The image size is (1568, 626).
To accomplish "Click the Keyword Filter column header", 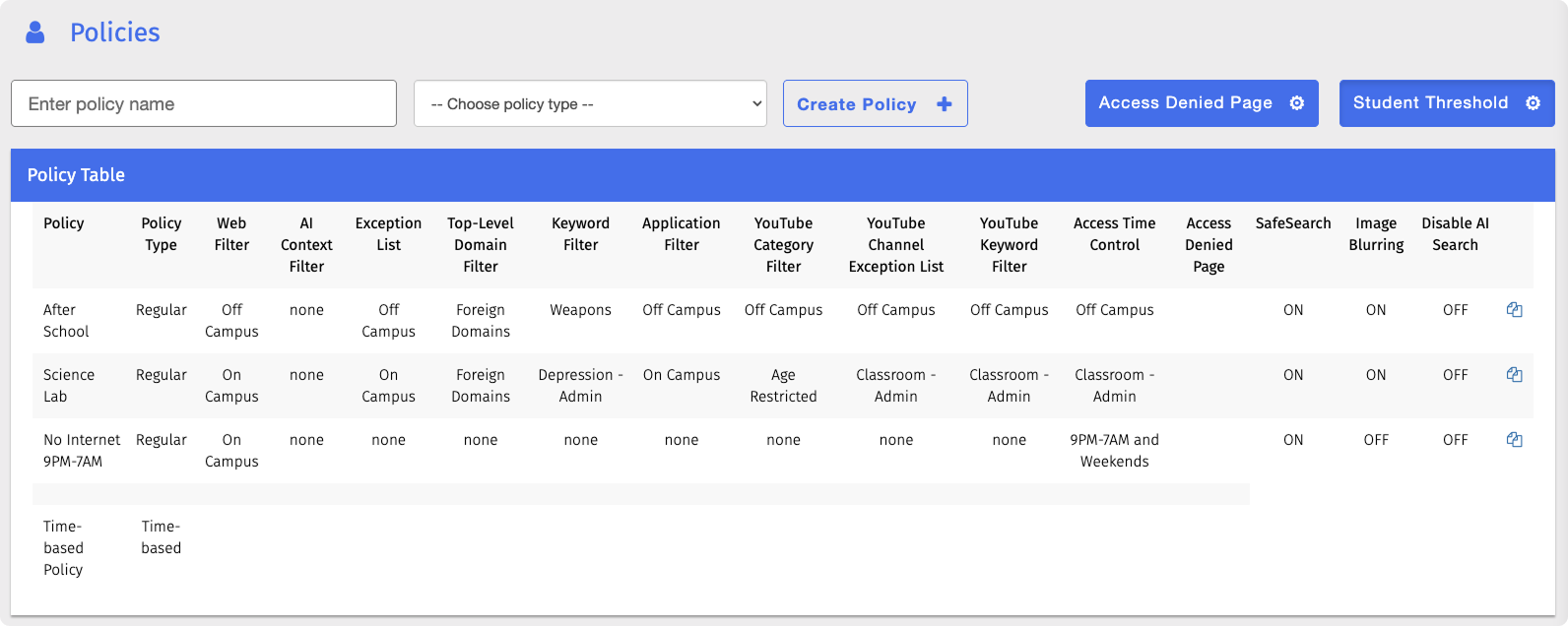I will tap(581, 234).
